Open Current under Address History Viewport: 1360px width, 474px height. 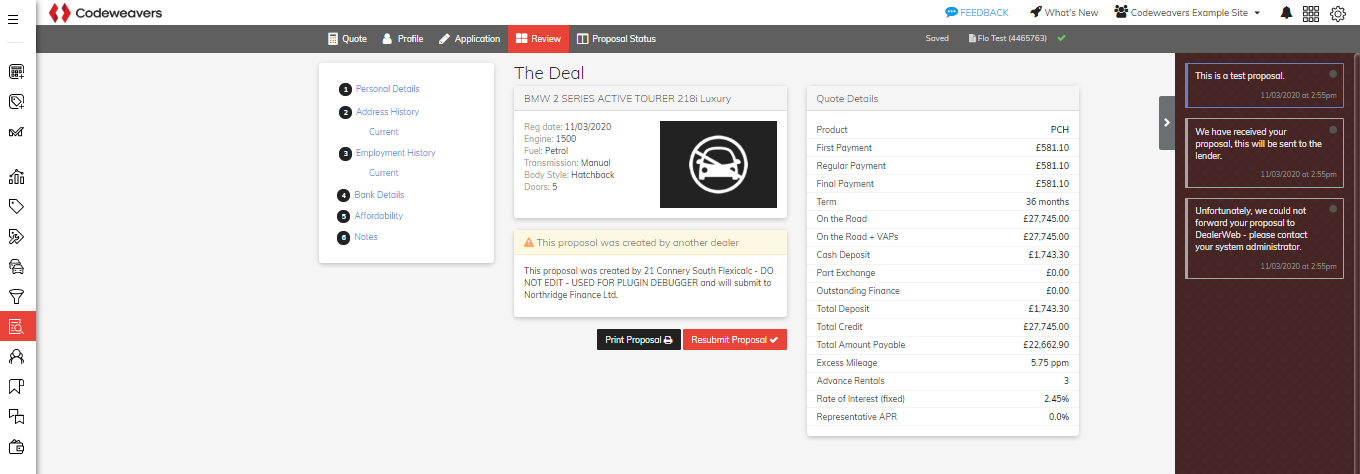[384, 132]
